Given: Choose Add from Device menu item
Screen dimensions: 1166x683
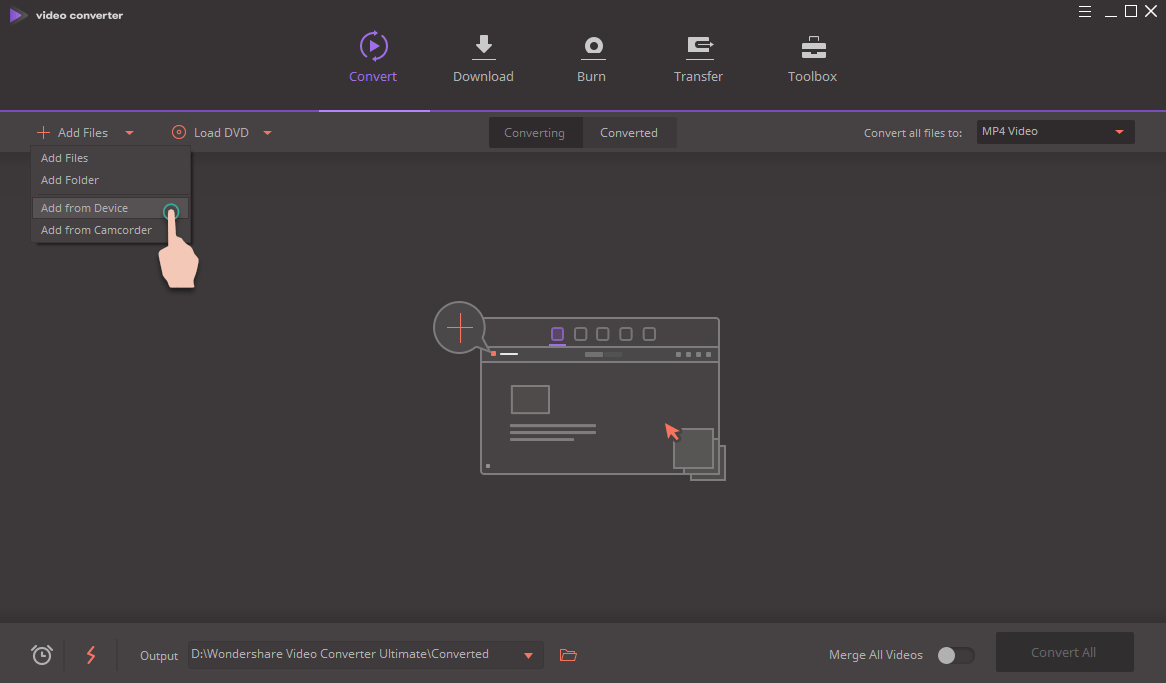Looking at the screenshot, I should [x=110, y=208].
